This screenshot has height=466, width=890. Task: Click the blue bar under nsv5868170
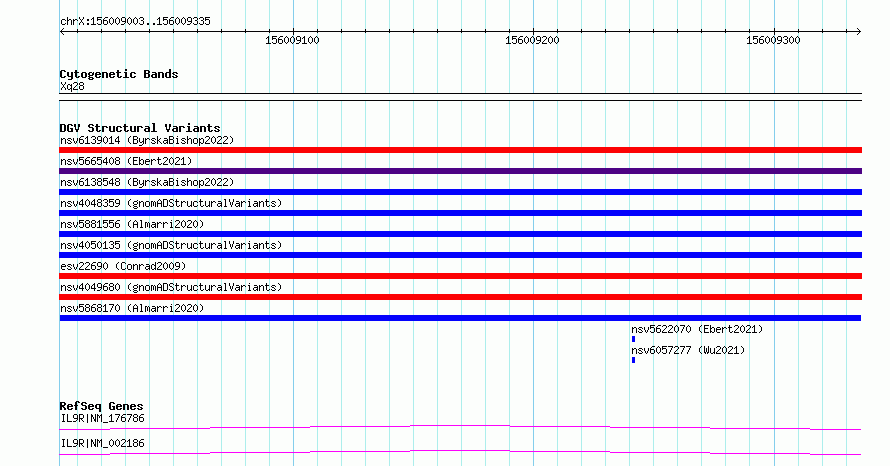pyautogui.click(x=460, y=318)
